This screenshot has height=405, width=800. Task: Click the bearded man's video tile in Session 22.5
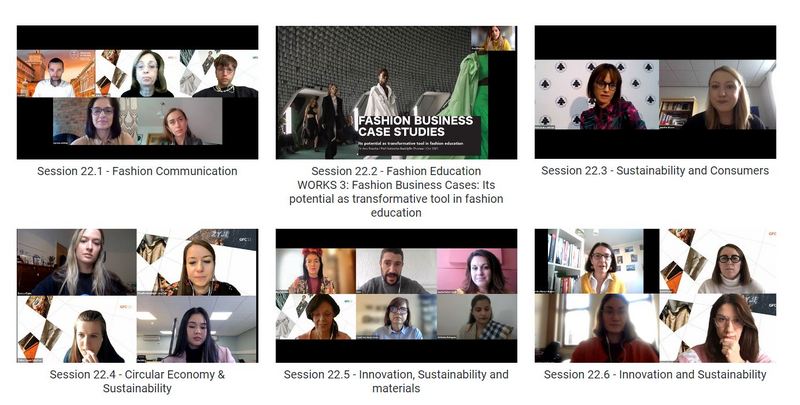(x=396, y=271)
